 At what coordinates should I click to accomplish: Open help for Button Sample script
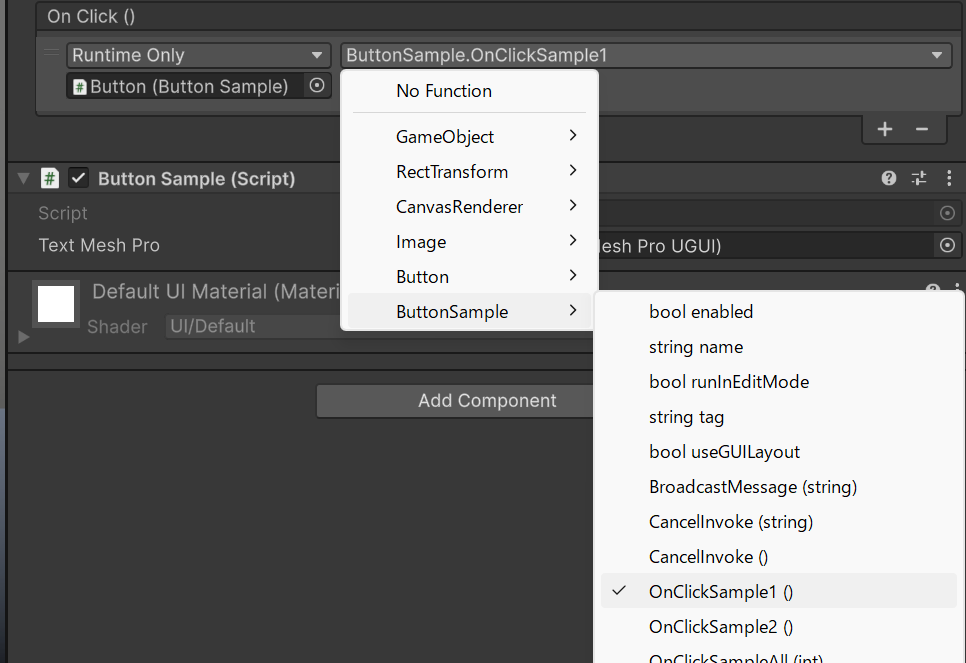coord(888,179)
